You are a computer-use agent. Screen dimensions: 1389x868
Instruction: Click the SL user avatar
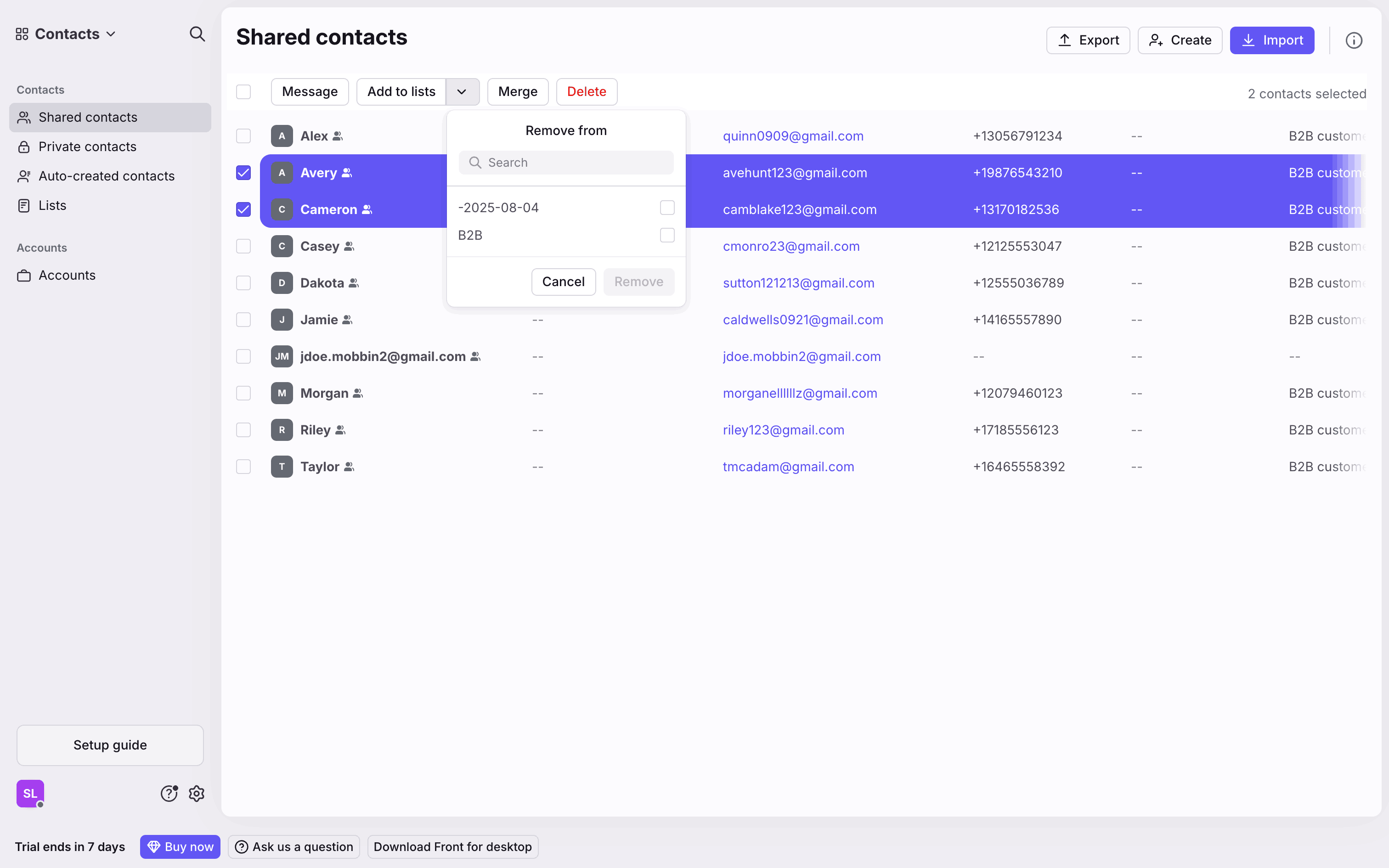point(30,794)
